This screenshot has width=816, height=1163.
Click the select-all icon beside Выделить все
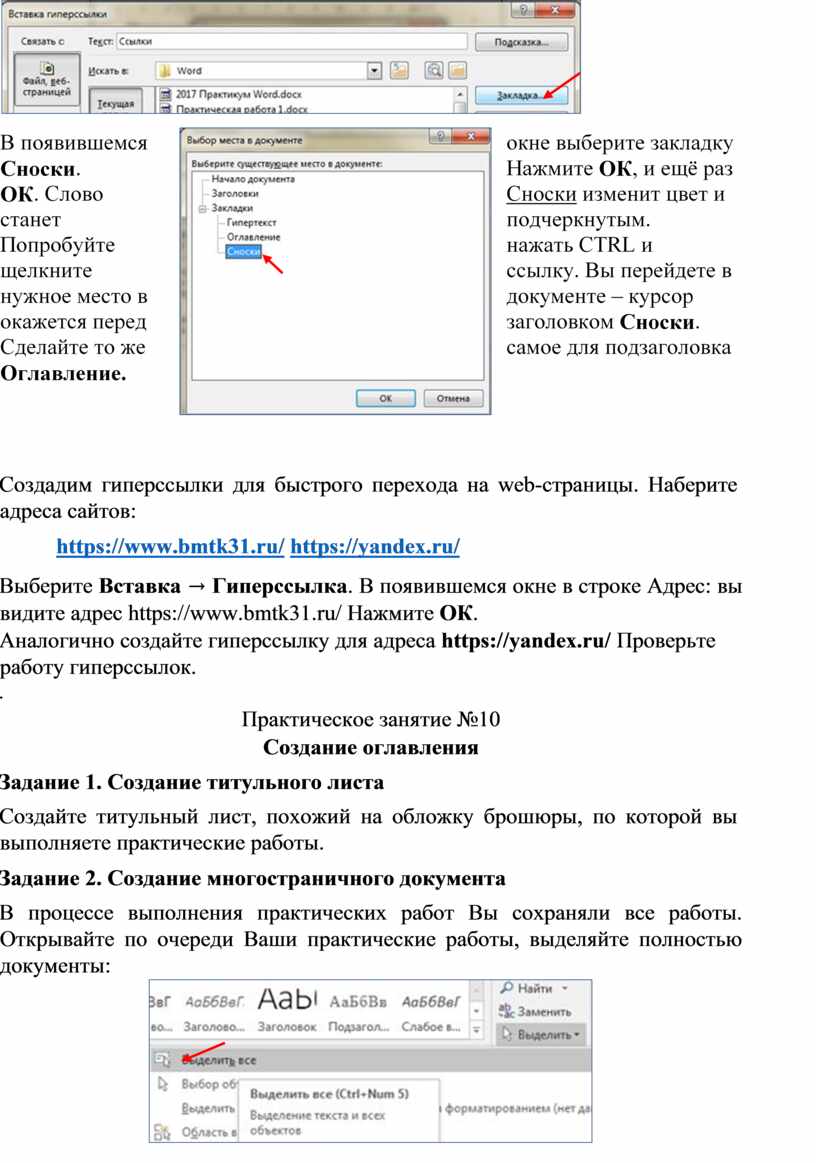(162, 1060)
